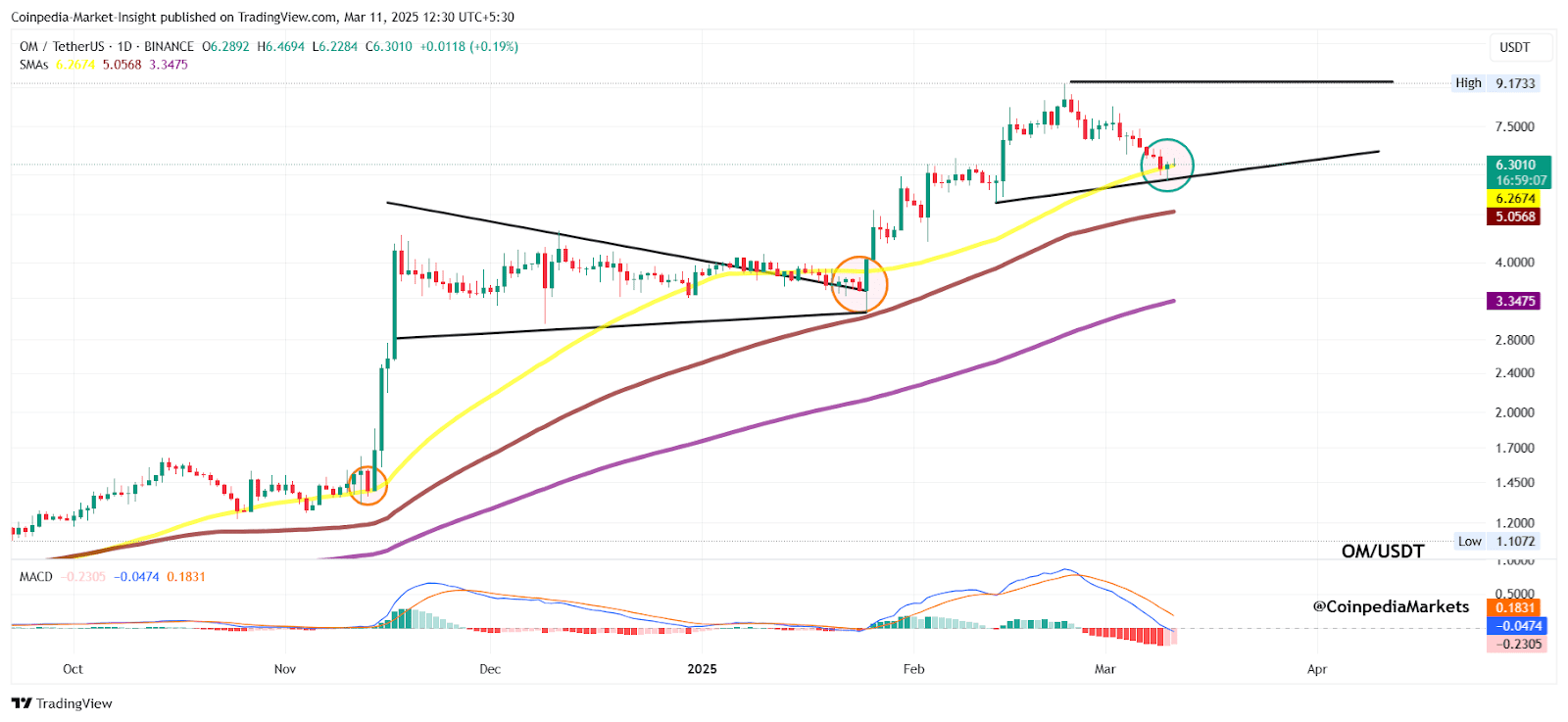
Task: Click the TradingView logo at bottom left
Action: click(62, 703)
